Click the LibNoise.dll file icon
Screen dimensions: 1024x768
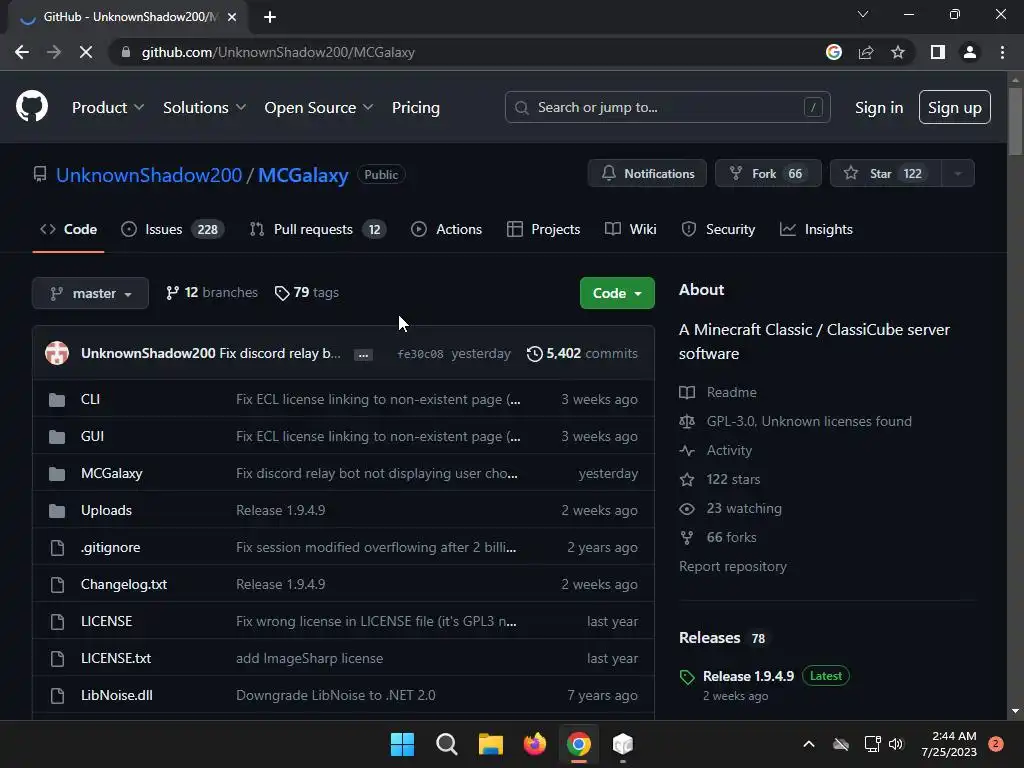57,696
